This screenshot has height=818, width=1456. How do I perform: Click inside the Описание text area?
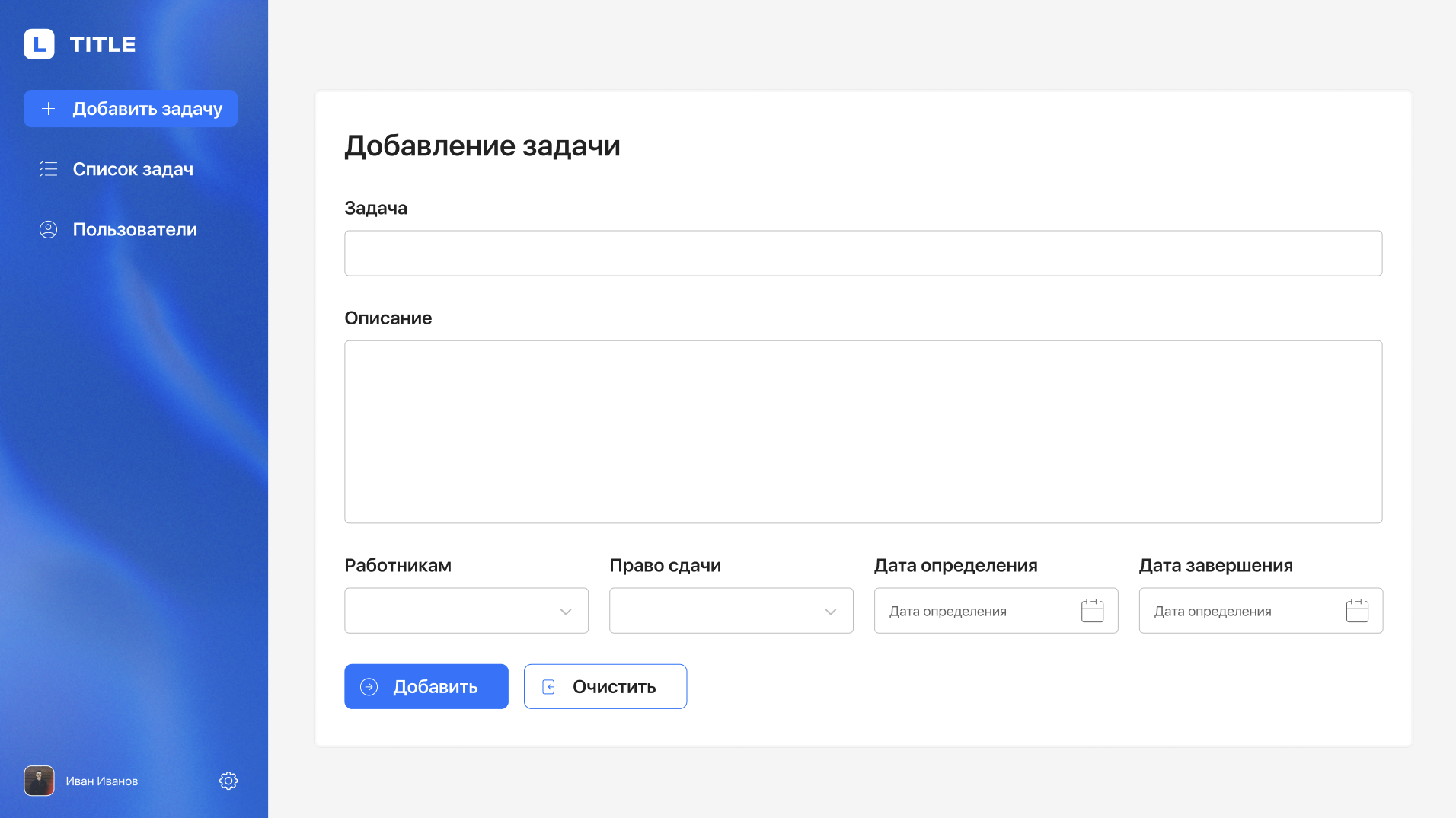point(863,432)
